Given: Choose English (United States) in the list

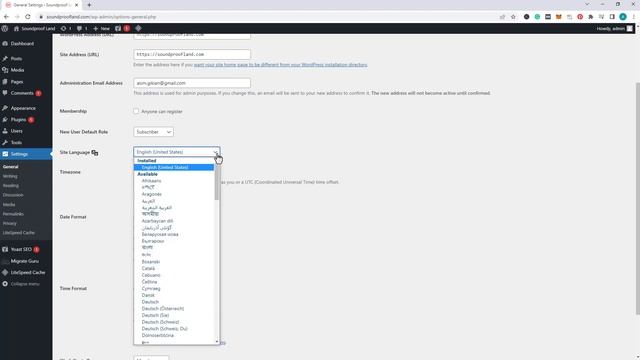Looking at the screenshot, I should (x=174, y=167).
